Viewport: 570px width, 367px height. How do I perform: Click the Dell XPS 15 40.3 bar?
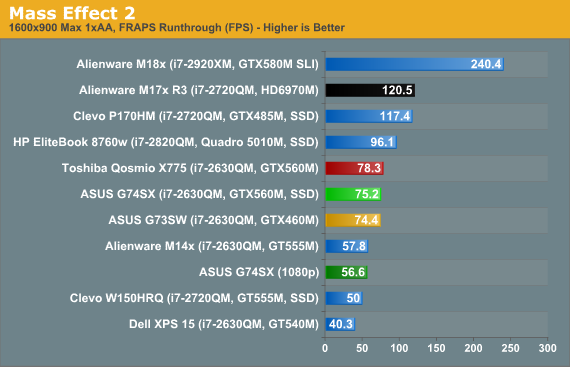[340, 324]
